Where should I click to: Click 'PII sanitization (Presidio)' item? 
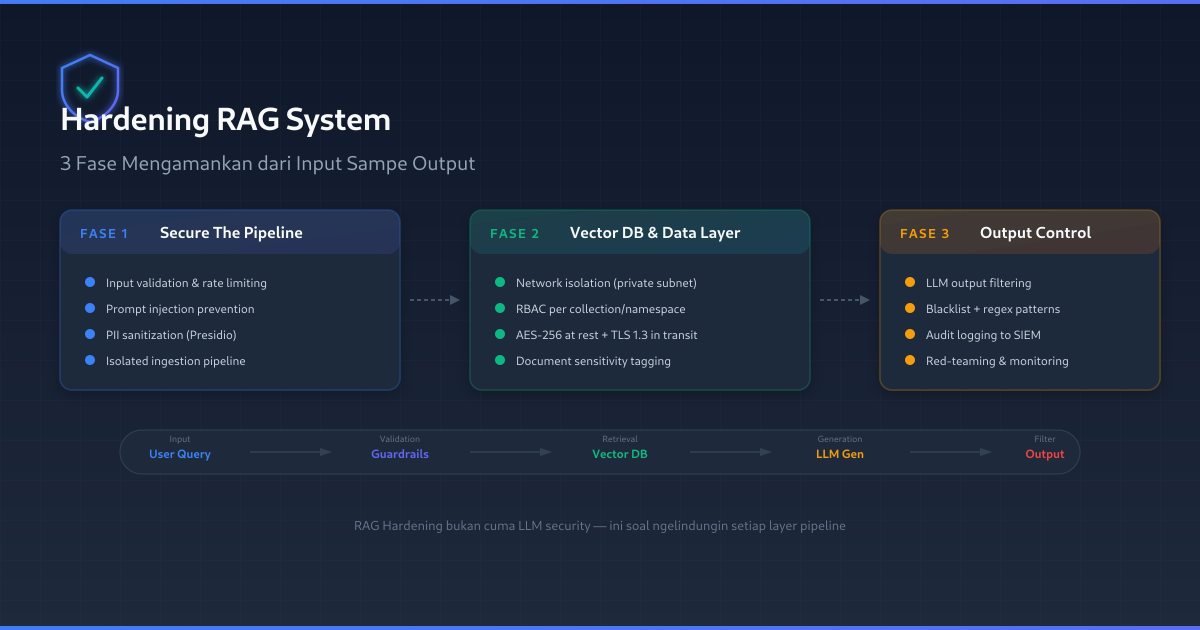[171, 335]
